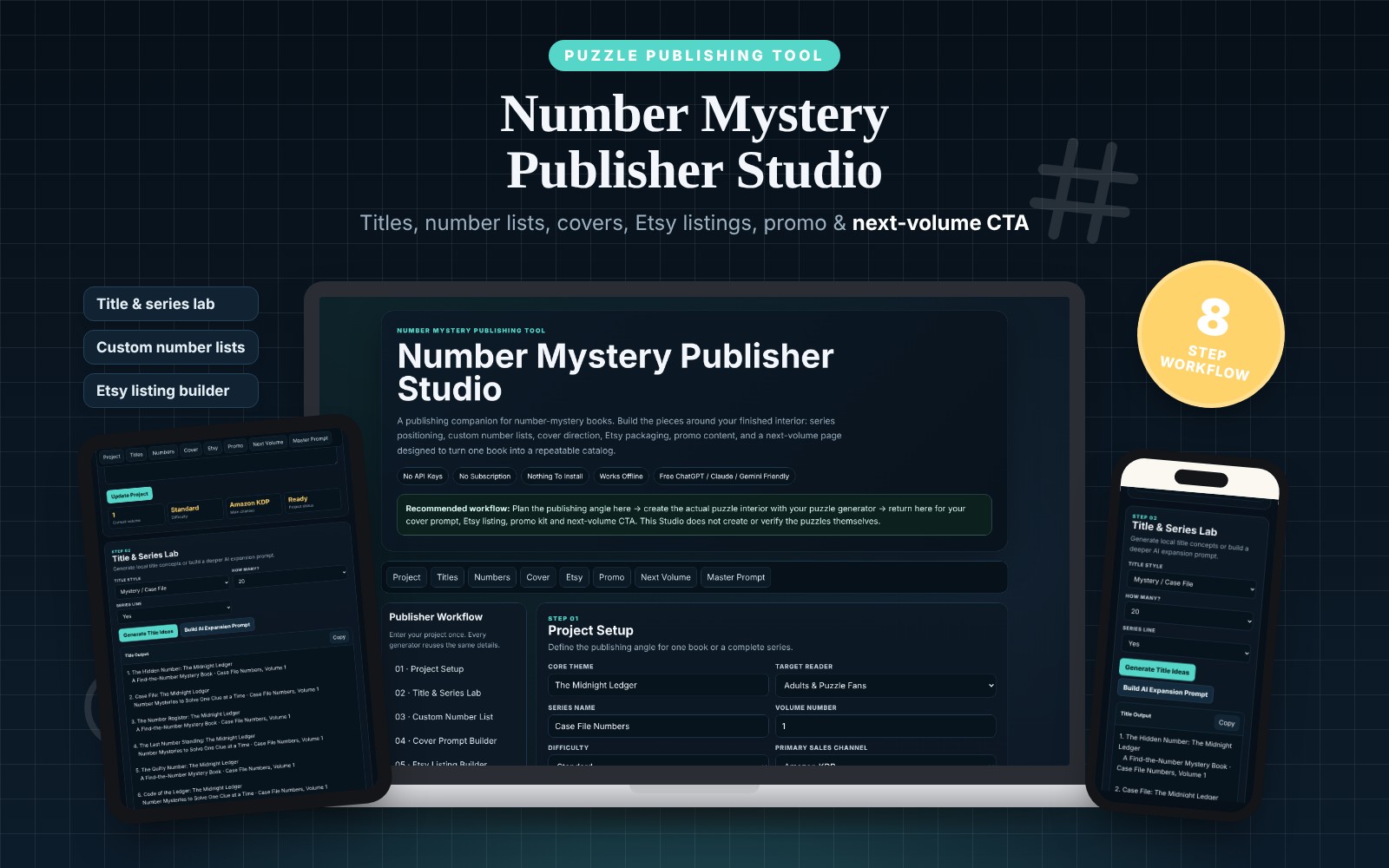Open Title Style dropdown on phone
This screenshot has width=1389, height=868.
1193,583
